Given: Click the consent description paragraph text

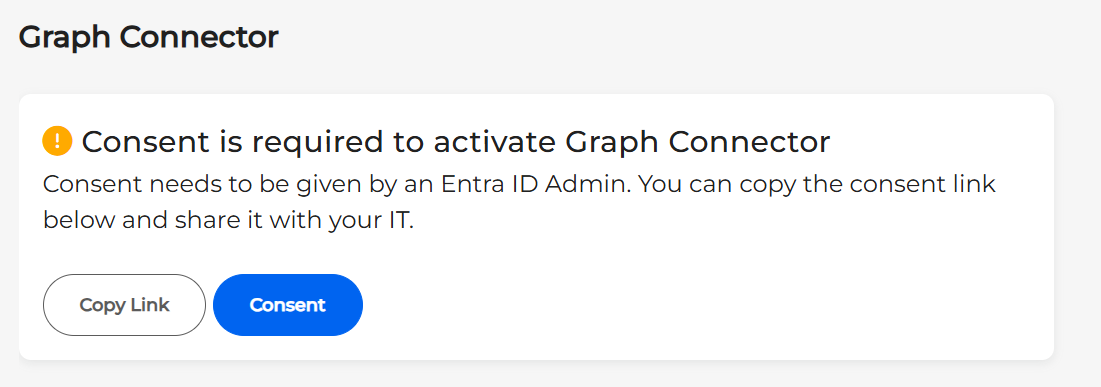Looking at the screenshot, I should point(519,202).
